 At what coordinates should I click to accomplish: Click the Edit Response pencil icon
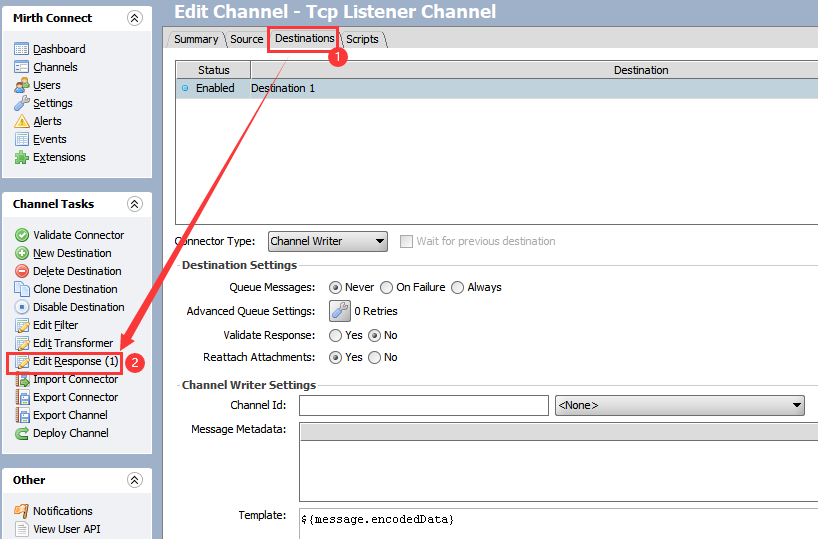point(21,362)
